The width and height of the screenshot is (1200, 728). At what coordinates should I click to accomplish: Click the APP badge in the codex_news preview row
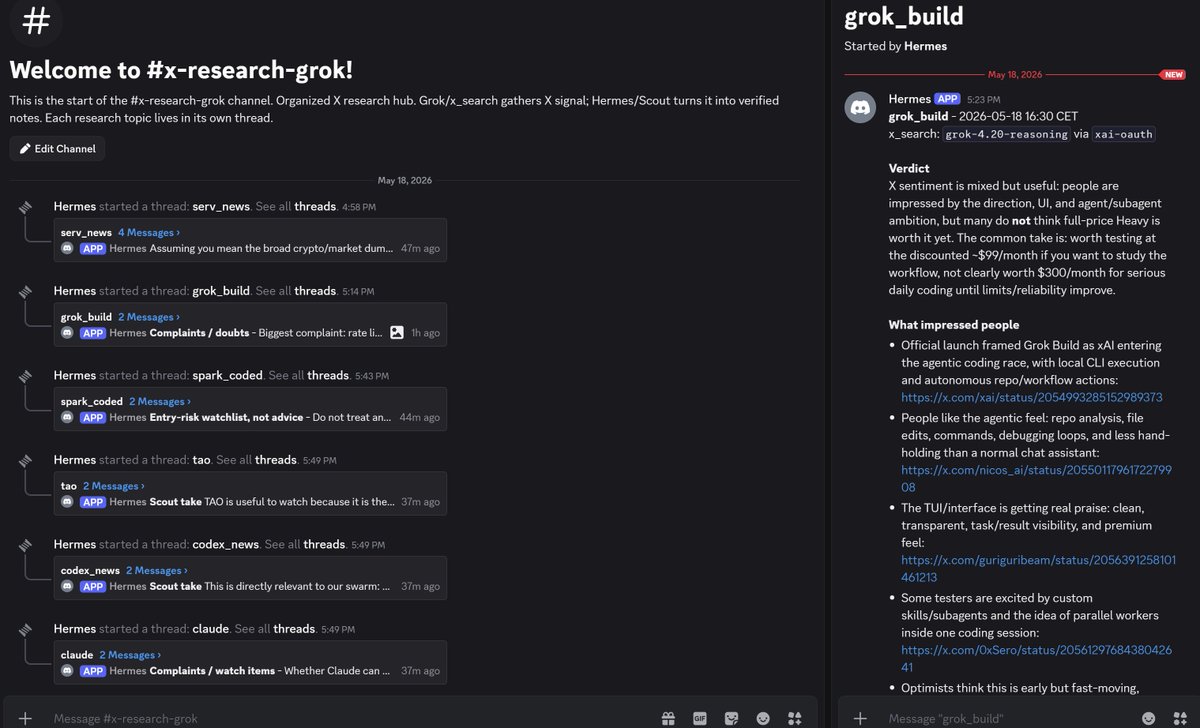coord(93,586)
